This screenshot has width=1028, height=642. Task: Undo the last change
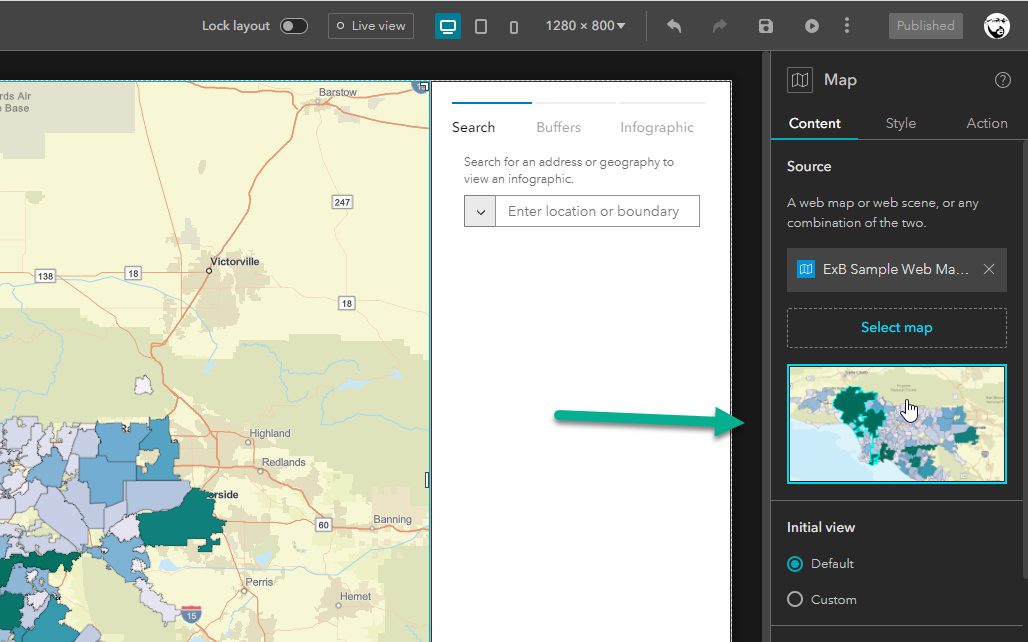[673, 26]
